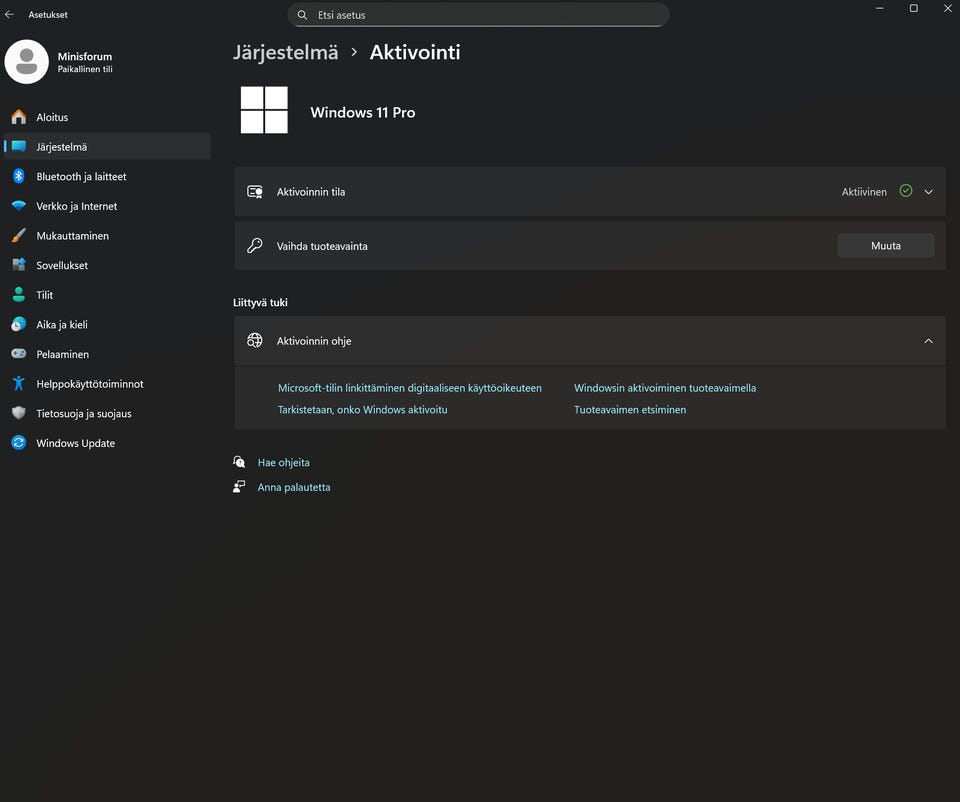Click the Pelaaminen gamepad icon
Image resolution: width=960 pixels, height=802 pixels.
[19, 354]
